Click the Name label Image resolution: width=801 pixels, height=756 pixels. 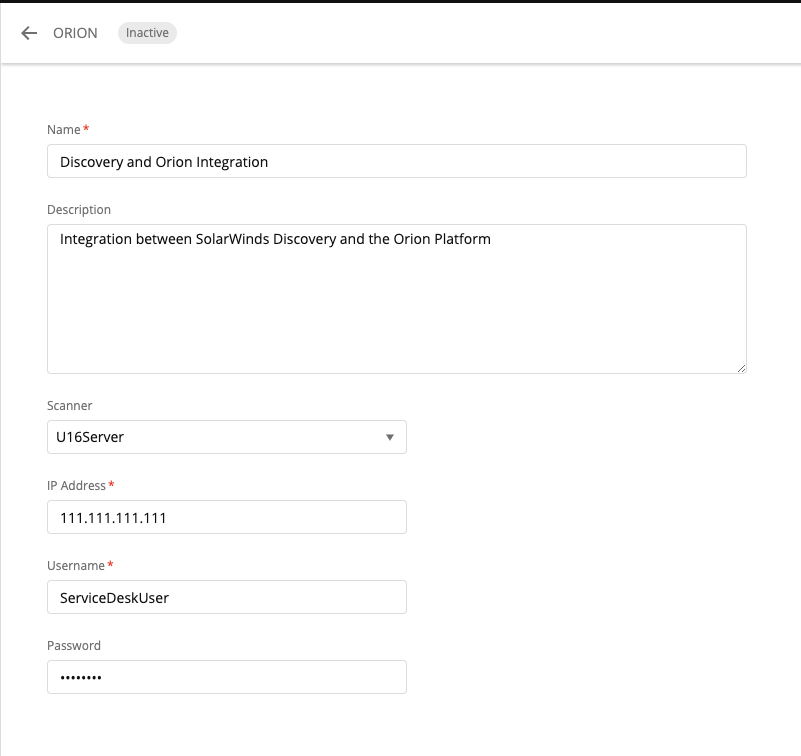tap(64, 130)
